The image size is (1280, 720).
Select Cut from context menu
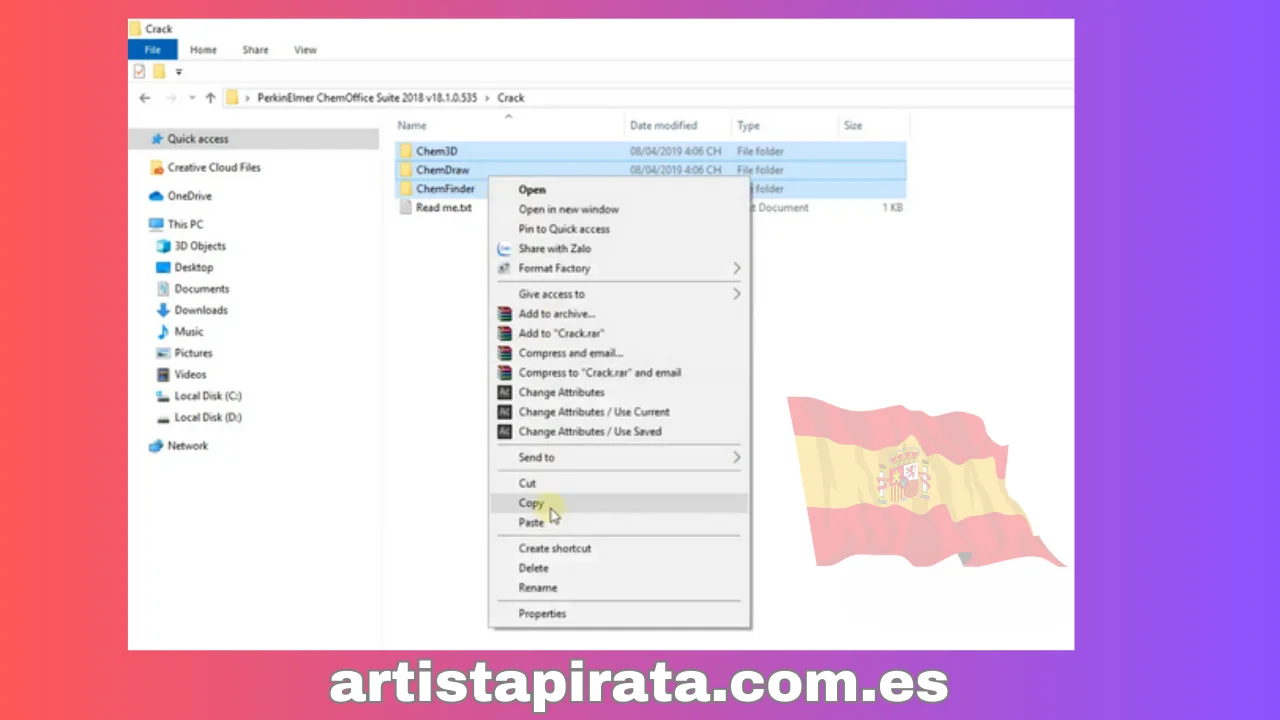tap(527, 483)
